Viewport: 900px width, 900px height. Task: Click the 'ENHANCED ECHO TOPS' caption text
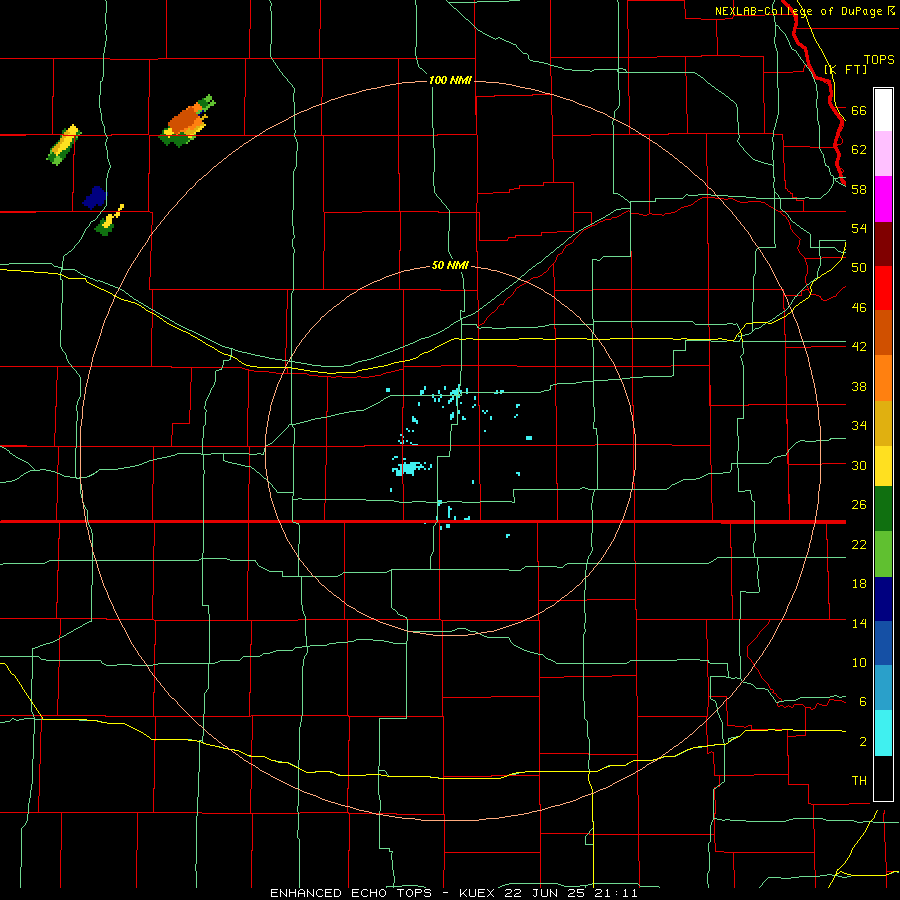[351, 893]
